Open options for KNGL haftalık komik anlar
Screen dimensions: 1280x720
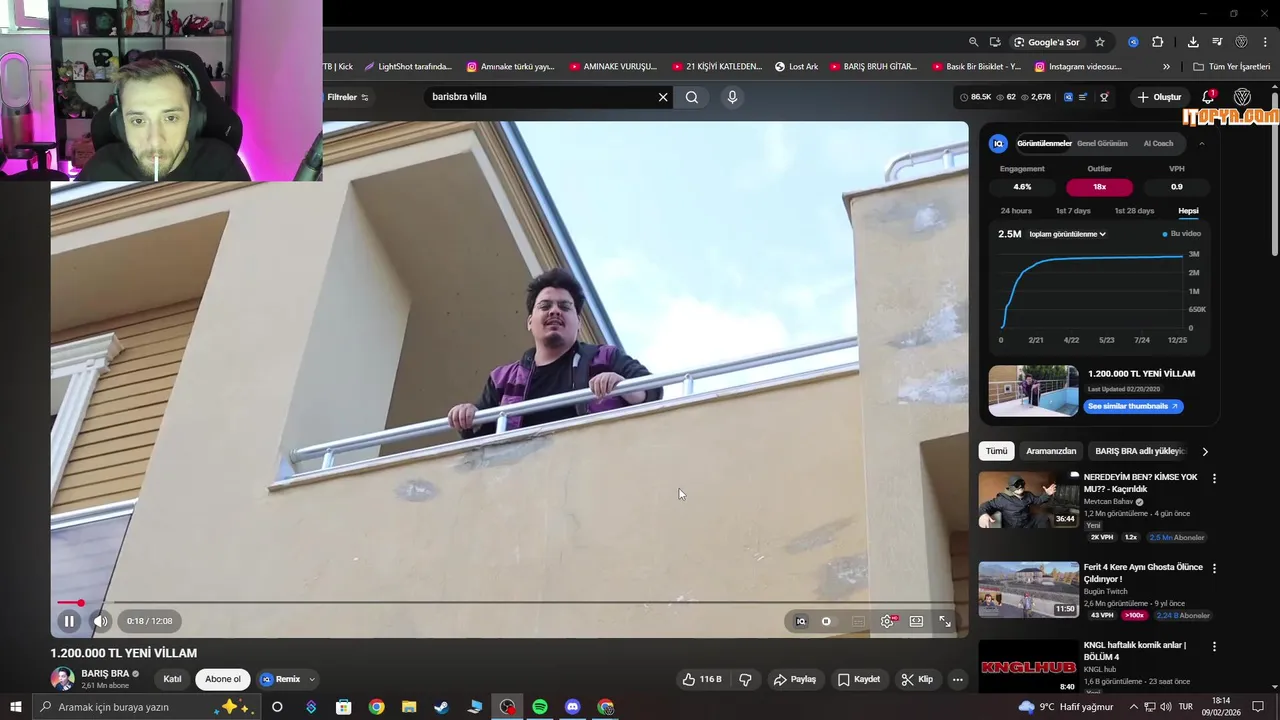pyautogui.click(x=1215, y=647)
